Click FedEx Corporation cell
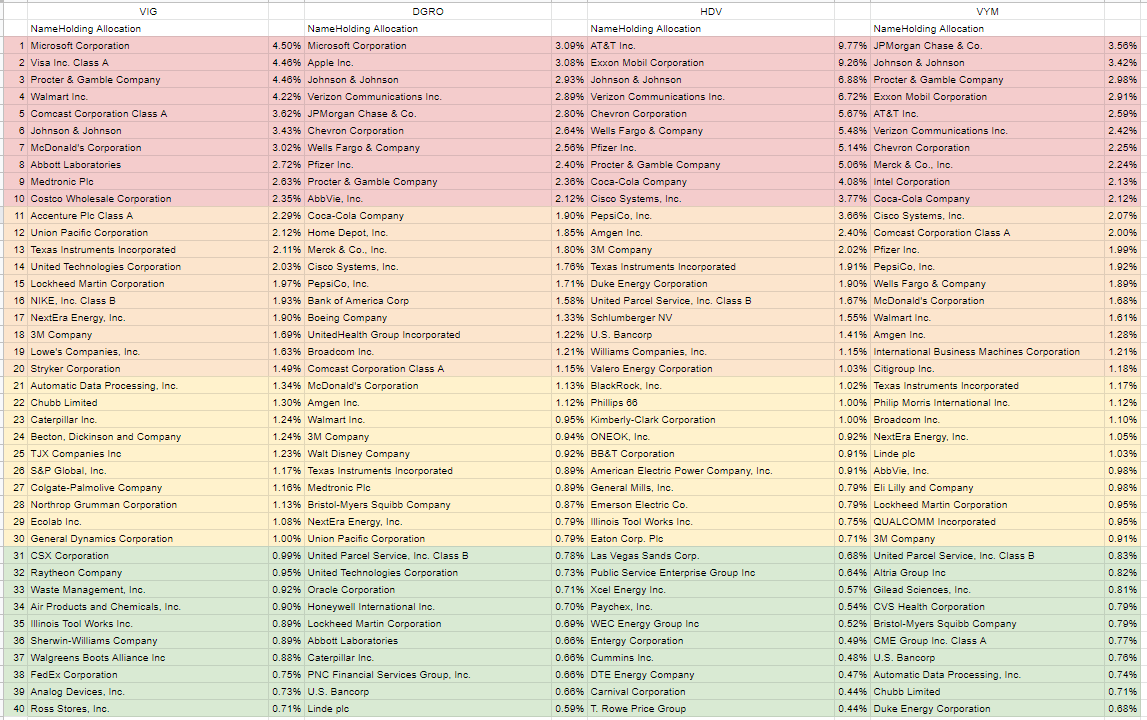Image resolution: width=1147 pixels, height=720 pixels. [x=148, y=675]
